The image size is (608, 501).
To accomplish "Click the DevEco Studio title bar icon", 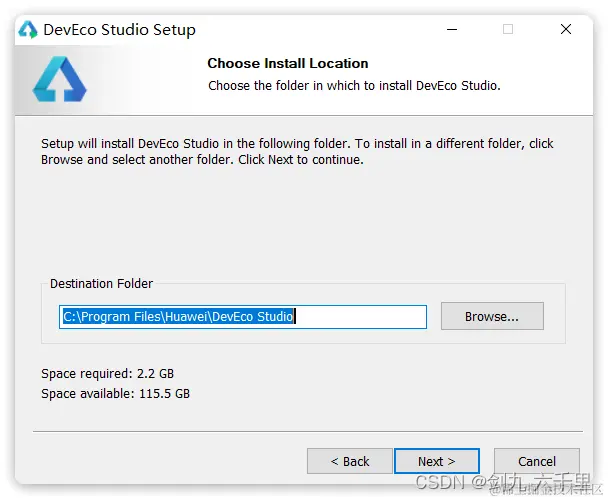I will click(x=28, y=29).
